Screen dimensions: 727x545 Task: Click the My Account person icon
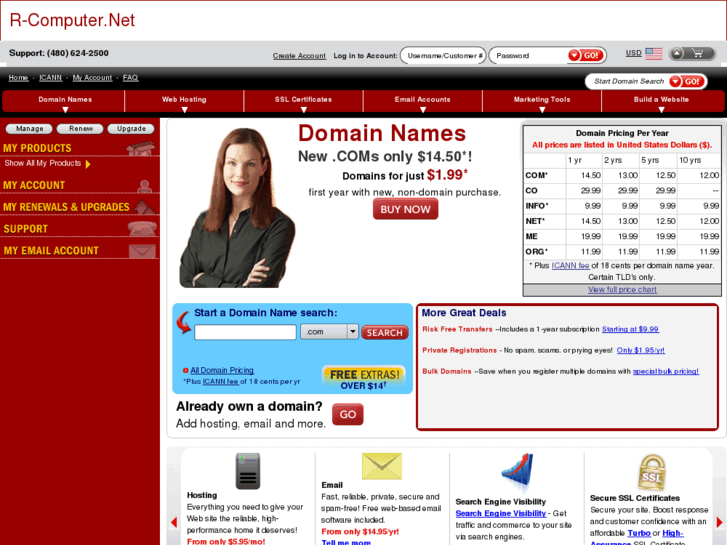145,186
